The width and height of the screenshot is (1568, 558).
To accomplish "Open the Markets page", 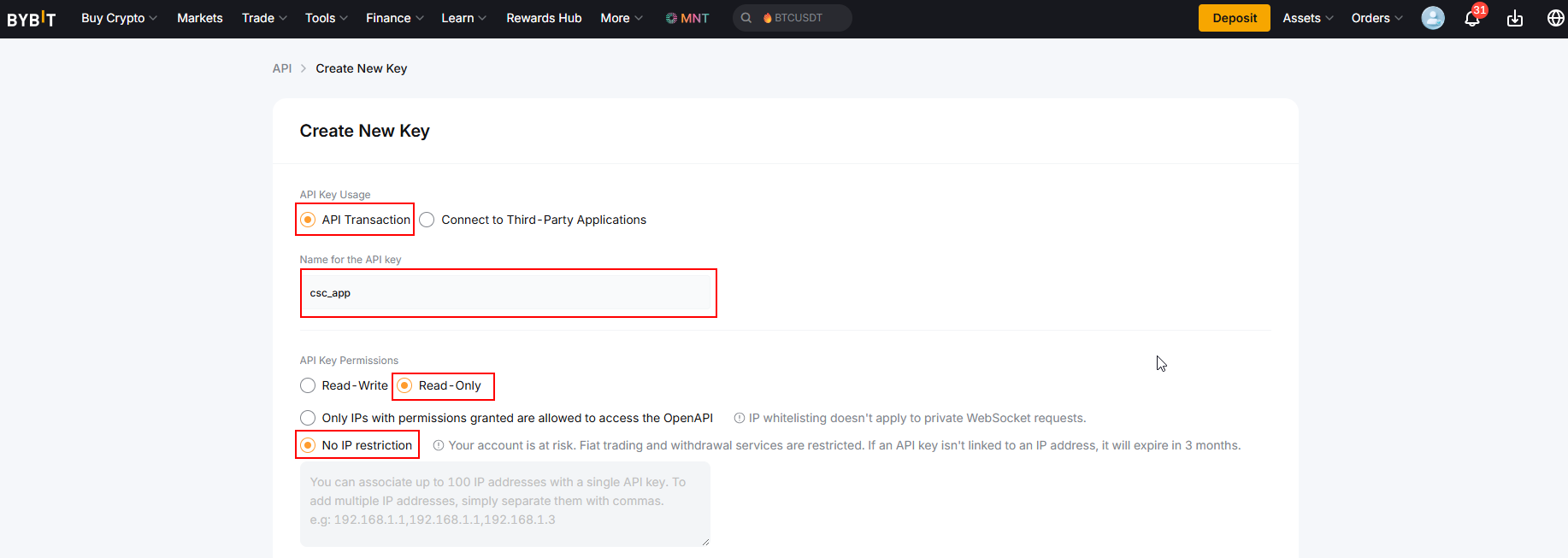I will [200, 18].
